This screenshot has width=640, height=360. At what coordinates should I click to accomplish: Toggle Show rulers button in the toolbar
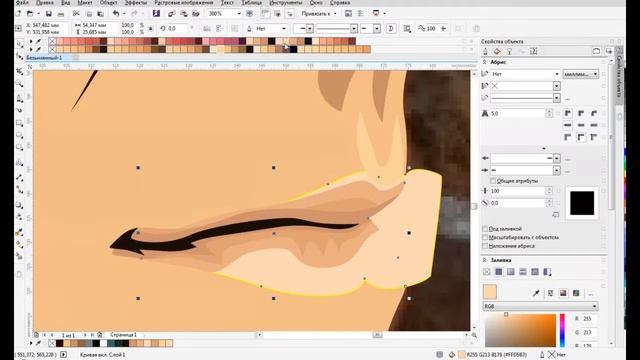pyautogui.click(x=265, y=13)
